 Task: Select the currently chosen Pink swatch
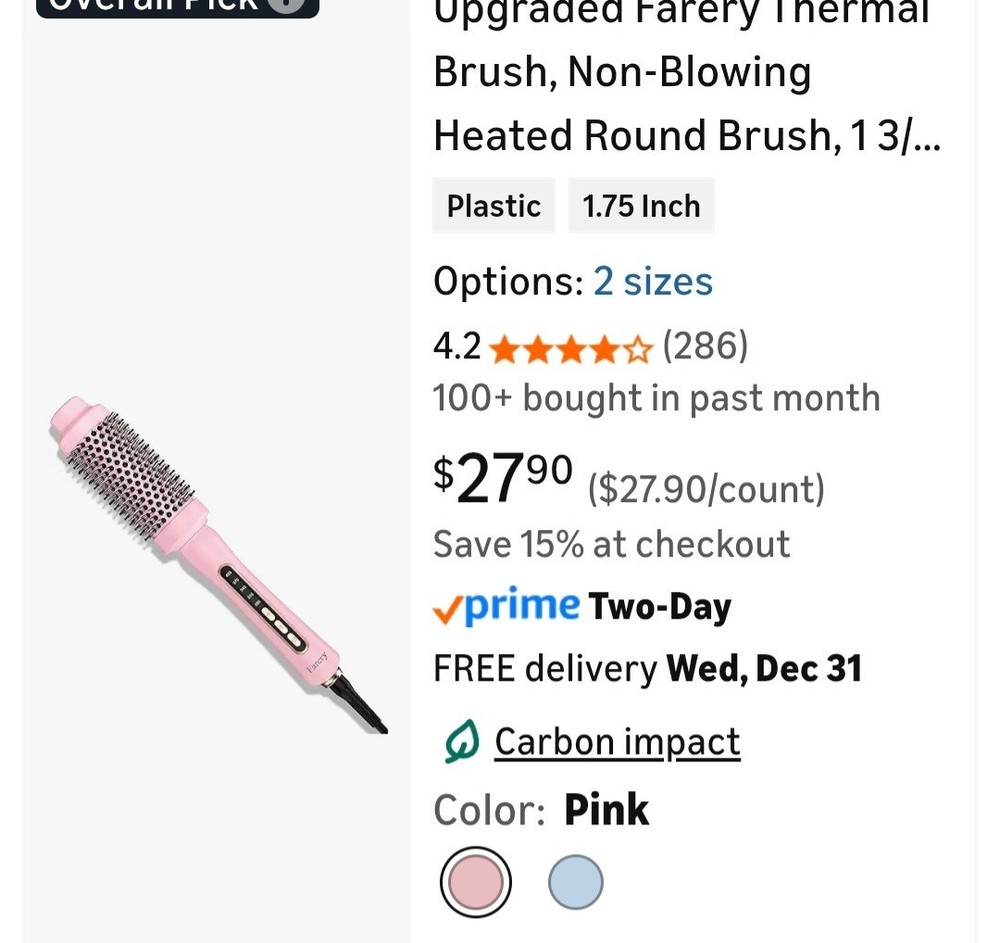click(x=476, y=881)
